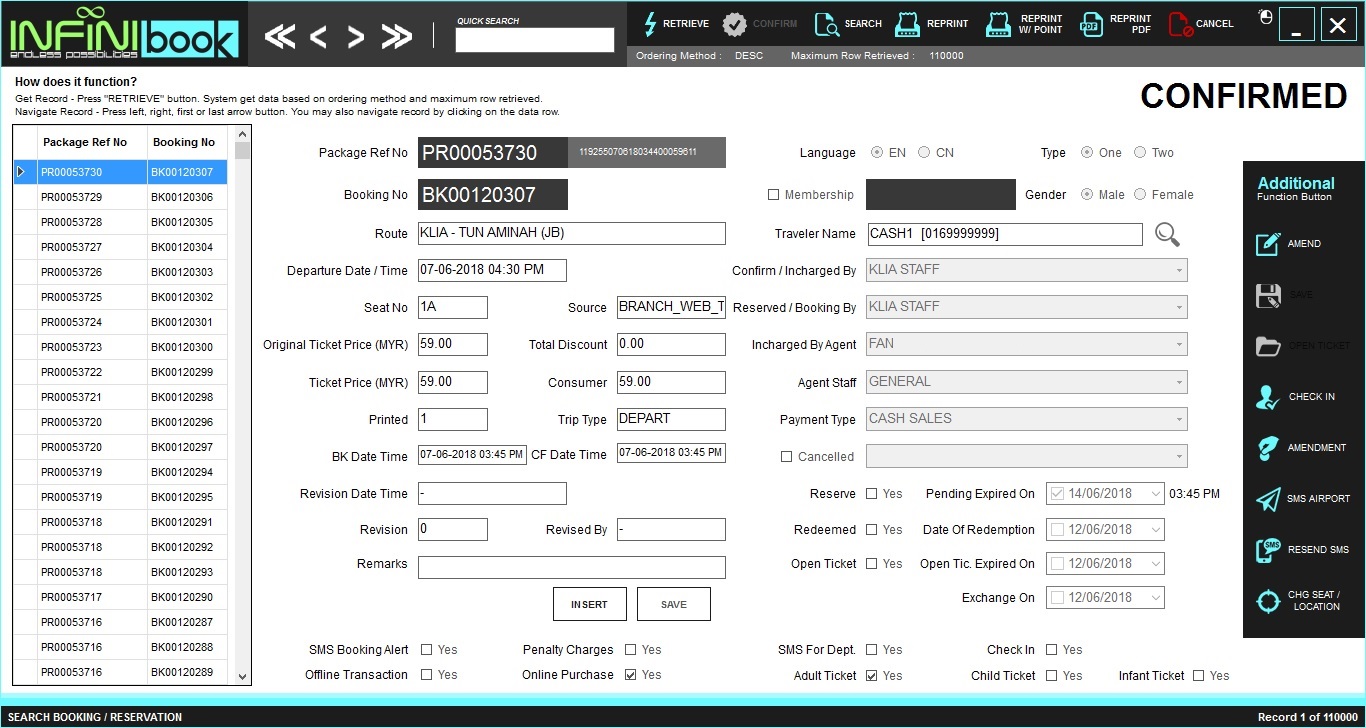Click the Traveler Name field
This screenshot has height=728, width=1366.
pyautogui.click(x=1004, y=234)
